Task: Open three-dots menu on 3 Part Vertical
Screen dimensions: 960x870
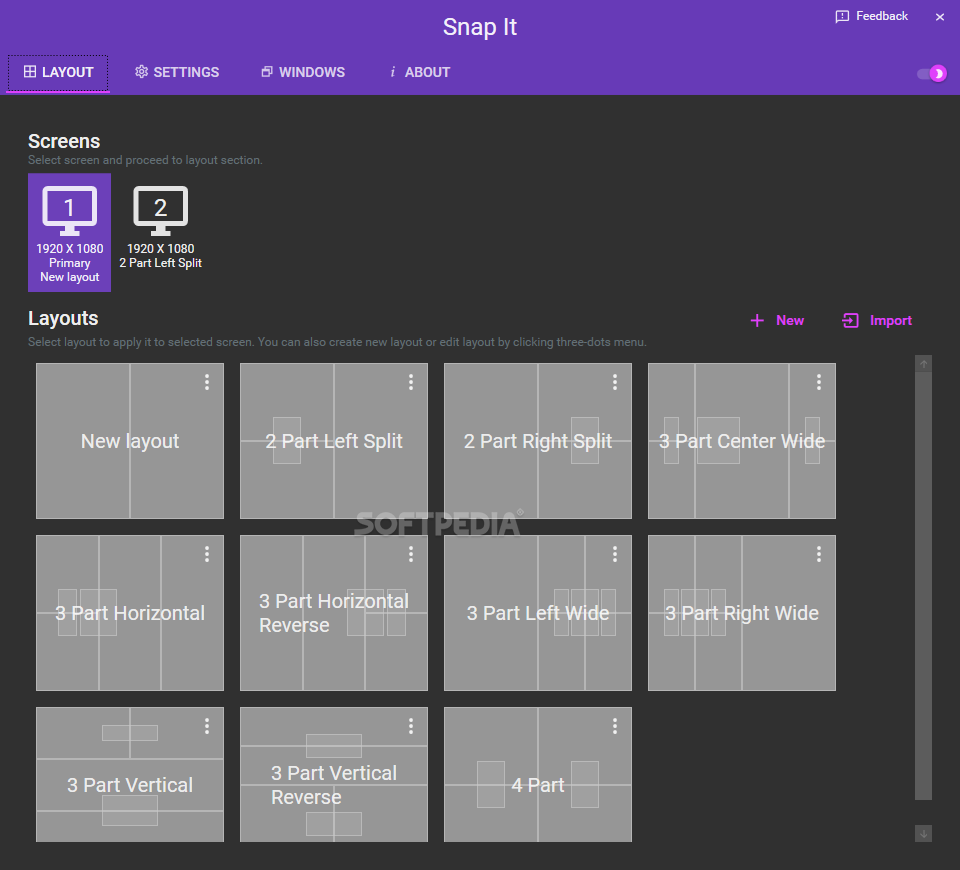Action: click(x=207, y=726)
